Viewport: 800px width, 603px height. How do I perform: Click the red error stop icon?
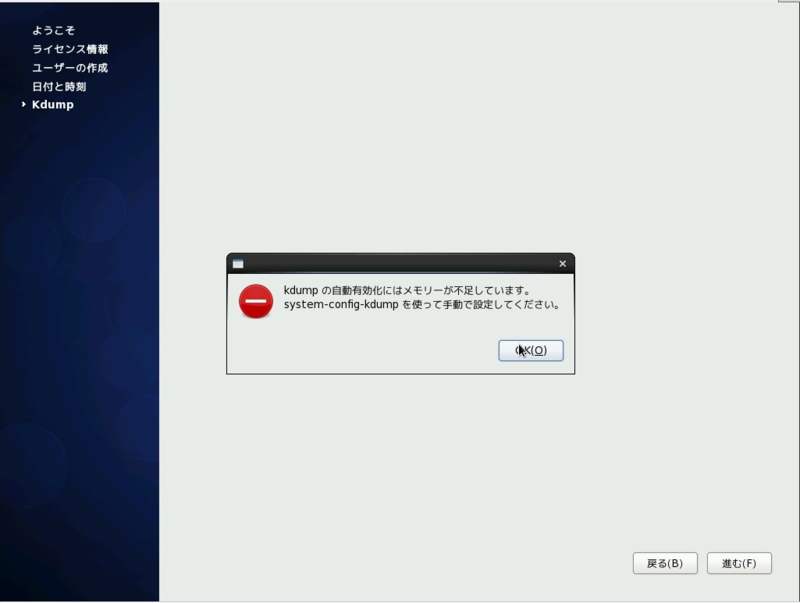(256, 301)
